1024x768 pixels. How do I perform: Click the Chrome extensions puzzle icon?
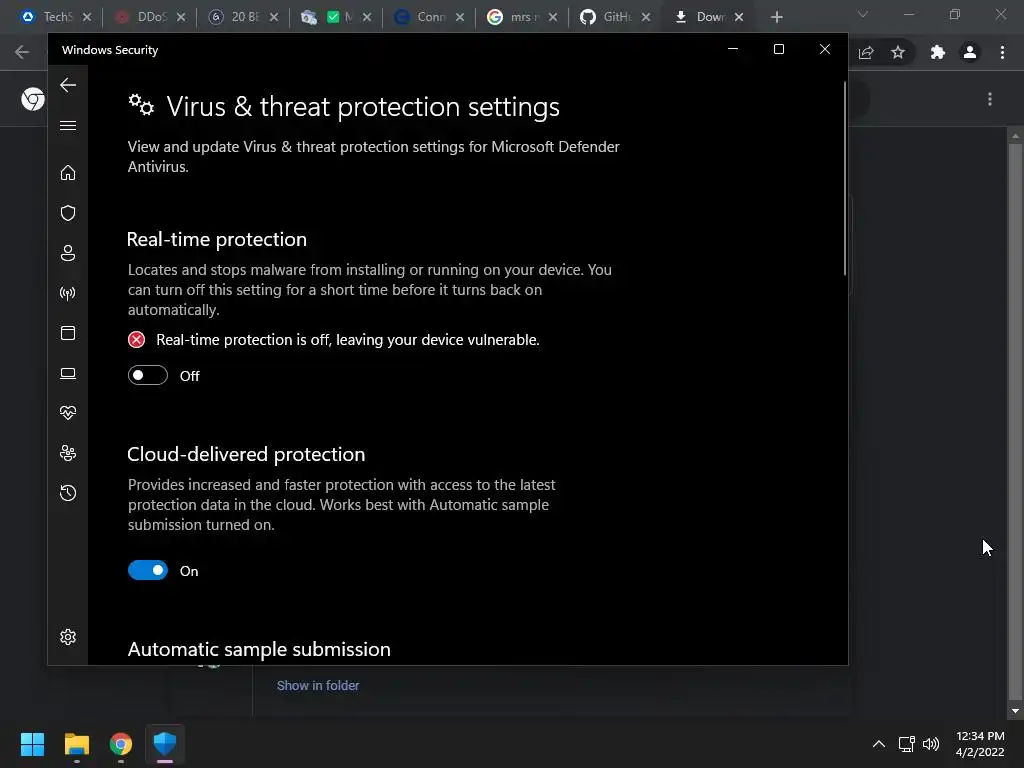coord(938,52)
